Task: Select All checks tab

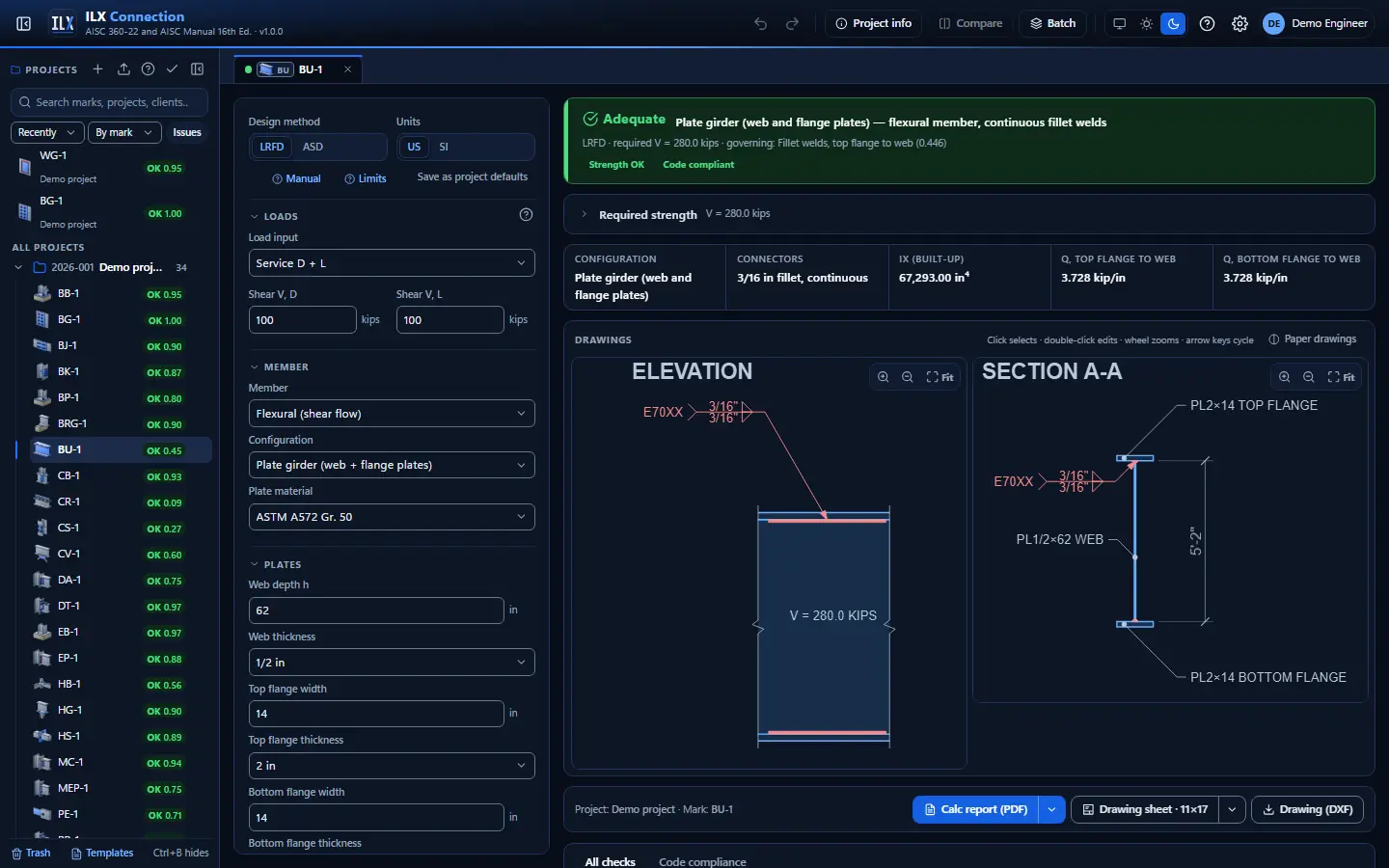Action: pos(610,861)
